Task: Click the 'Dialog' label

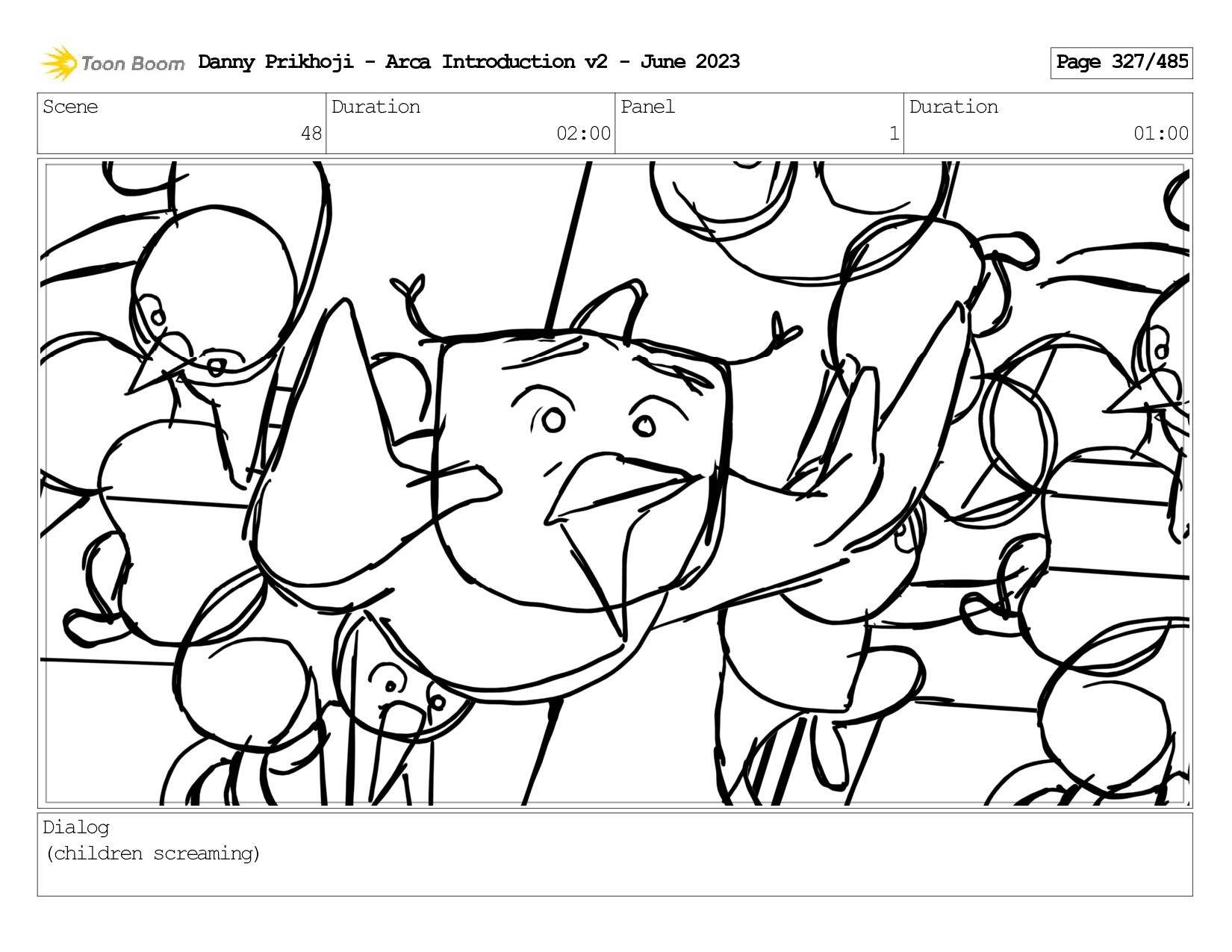Action: [76, 827]
